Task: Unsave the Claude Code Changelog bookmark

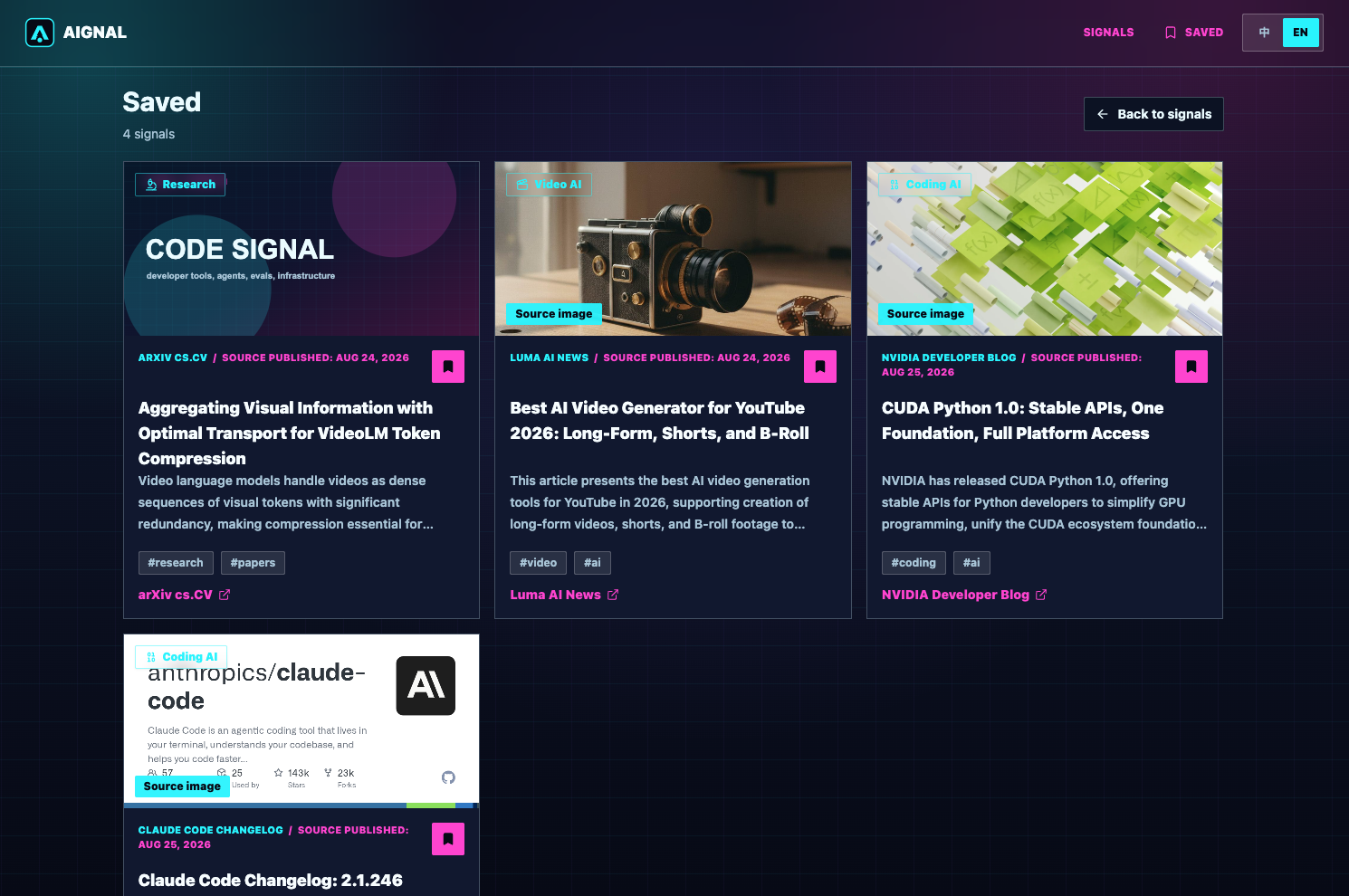Action: (448, 839)
